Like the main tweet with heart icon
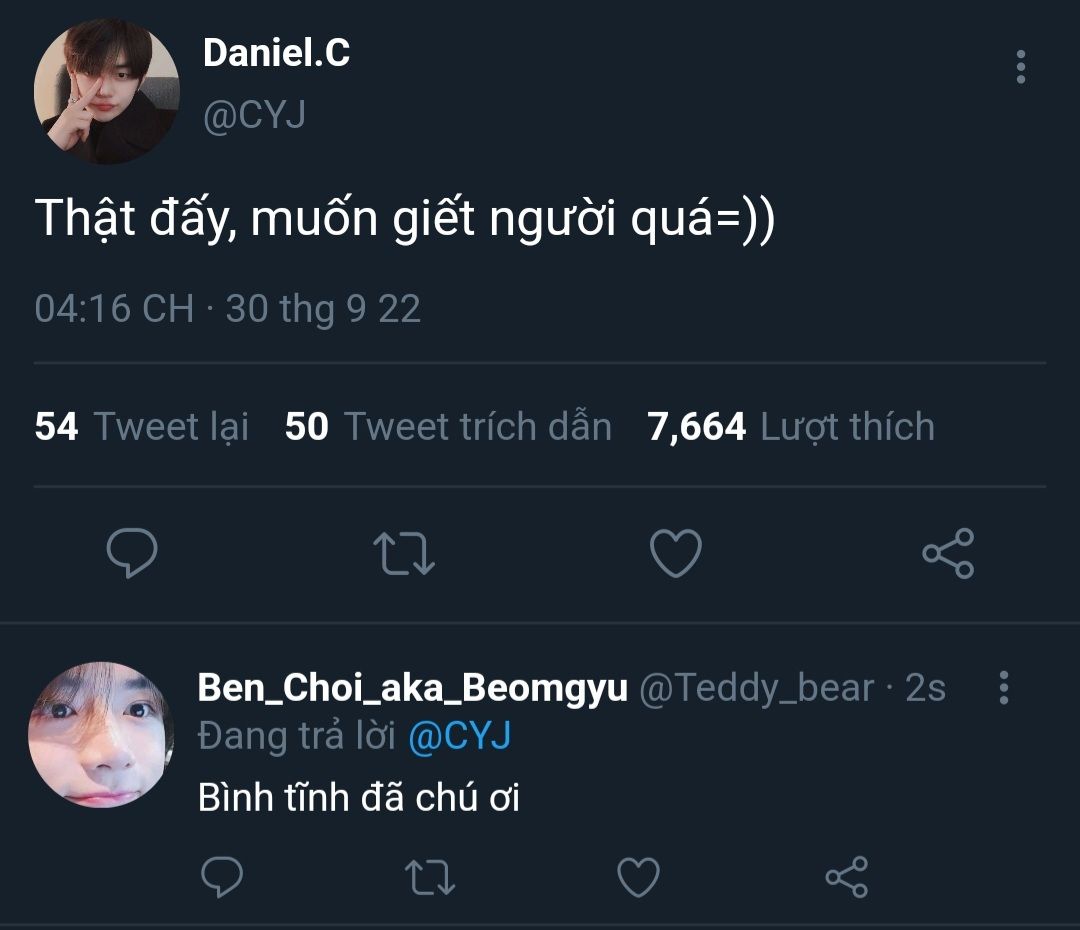This screenshot has height=930, width=1080. point(675,553)
